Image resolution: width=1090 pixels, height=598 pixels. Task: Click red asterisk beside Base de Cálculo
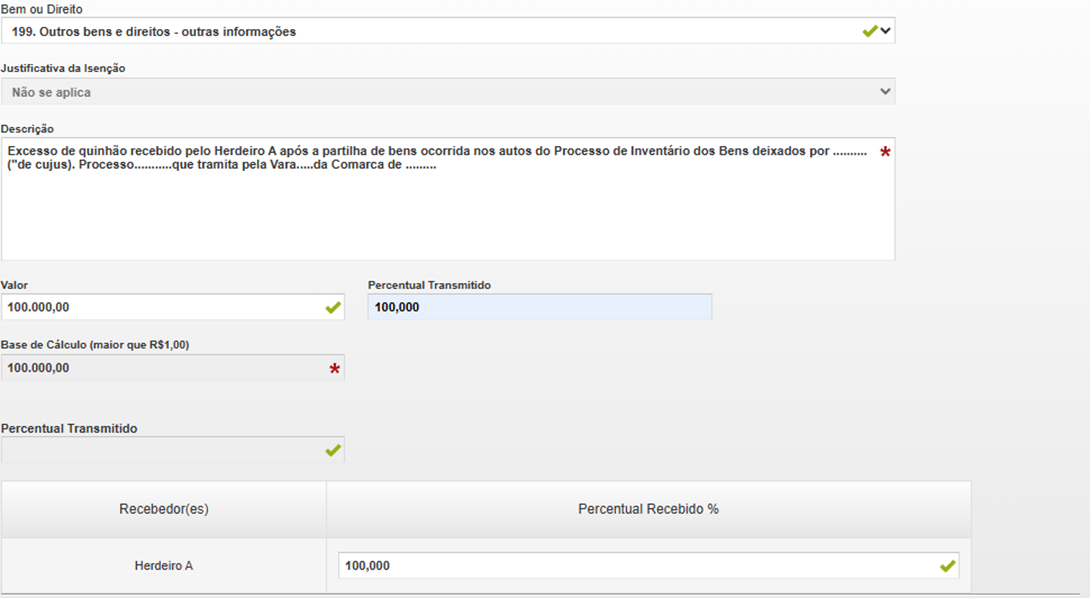click(x=335, y=370)
